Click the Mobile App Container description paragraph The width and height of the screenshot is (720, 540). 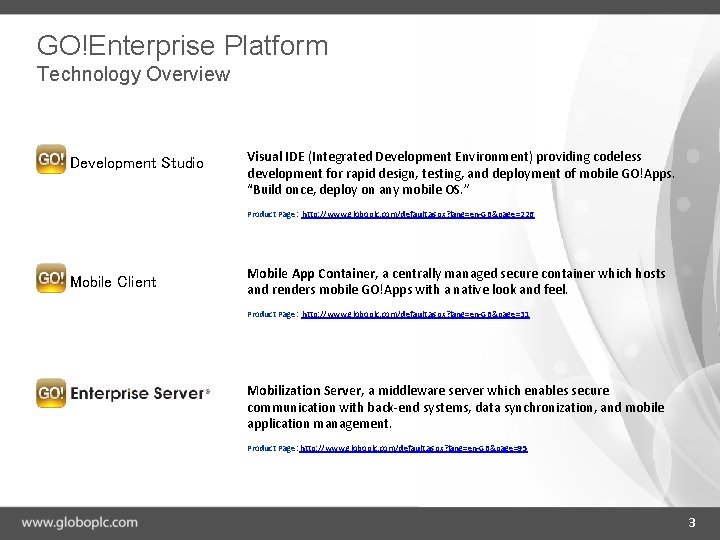[x=456, y=281]
